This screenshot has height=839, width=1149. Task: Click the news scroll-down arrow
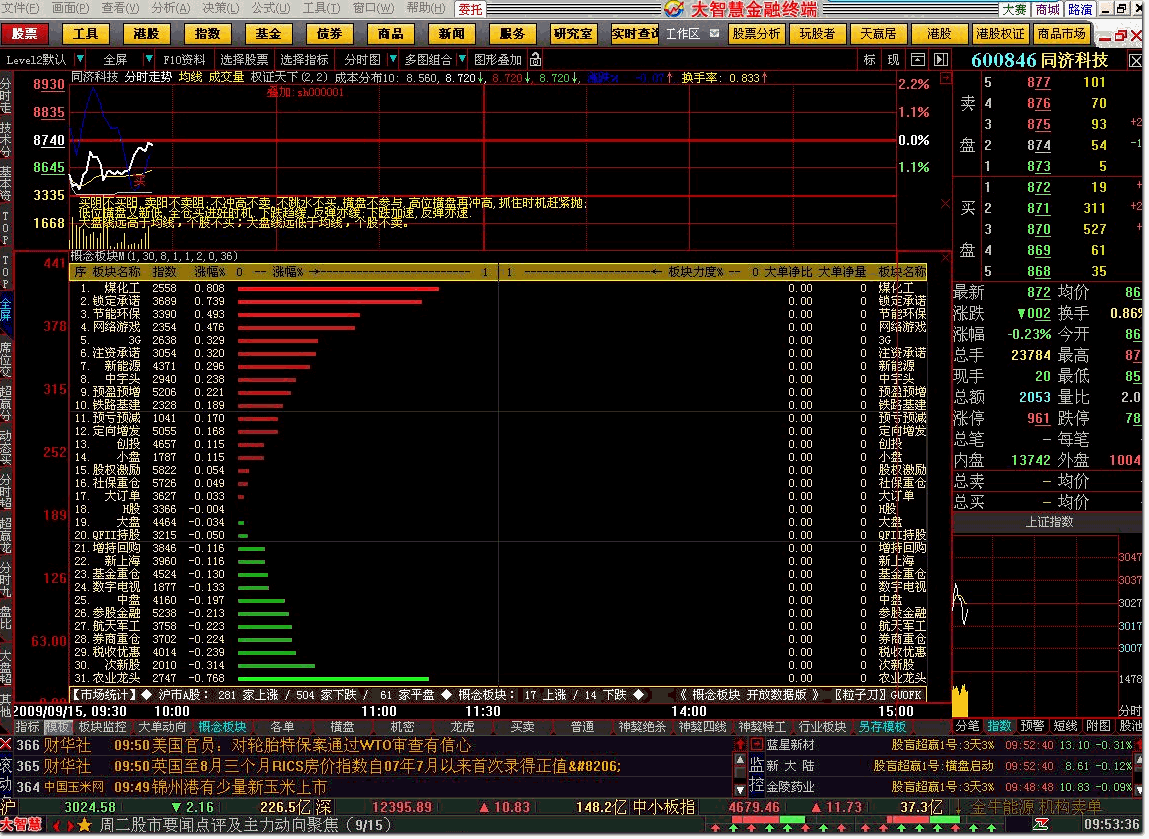tap(740, 790)
